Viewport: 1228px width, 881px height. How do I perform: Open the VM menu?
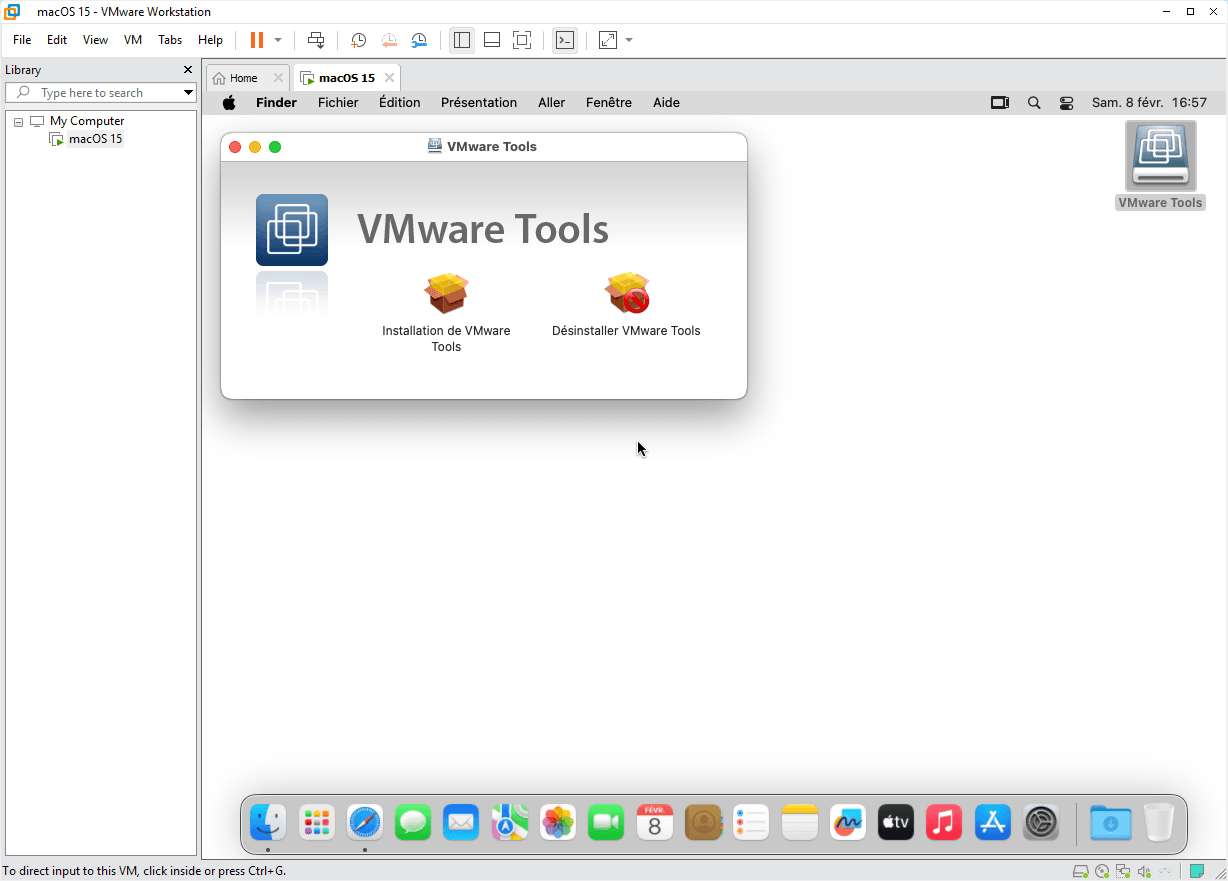click(133, 40)
